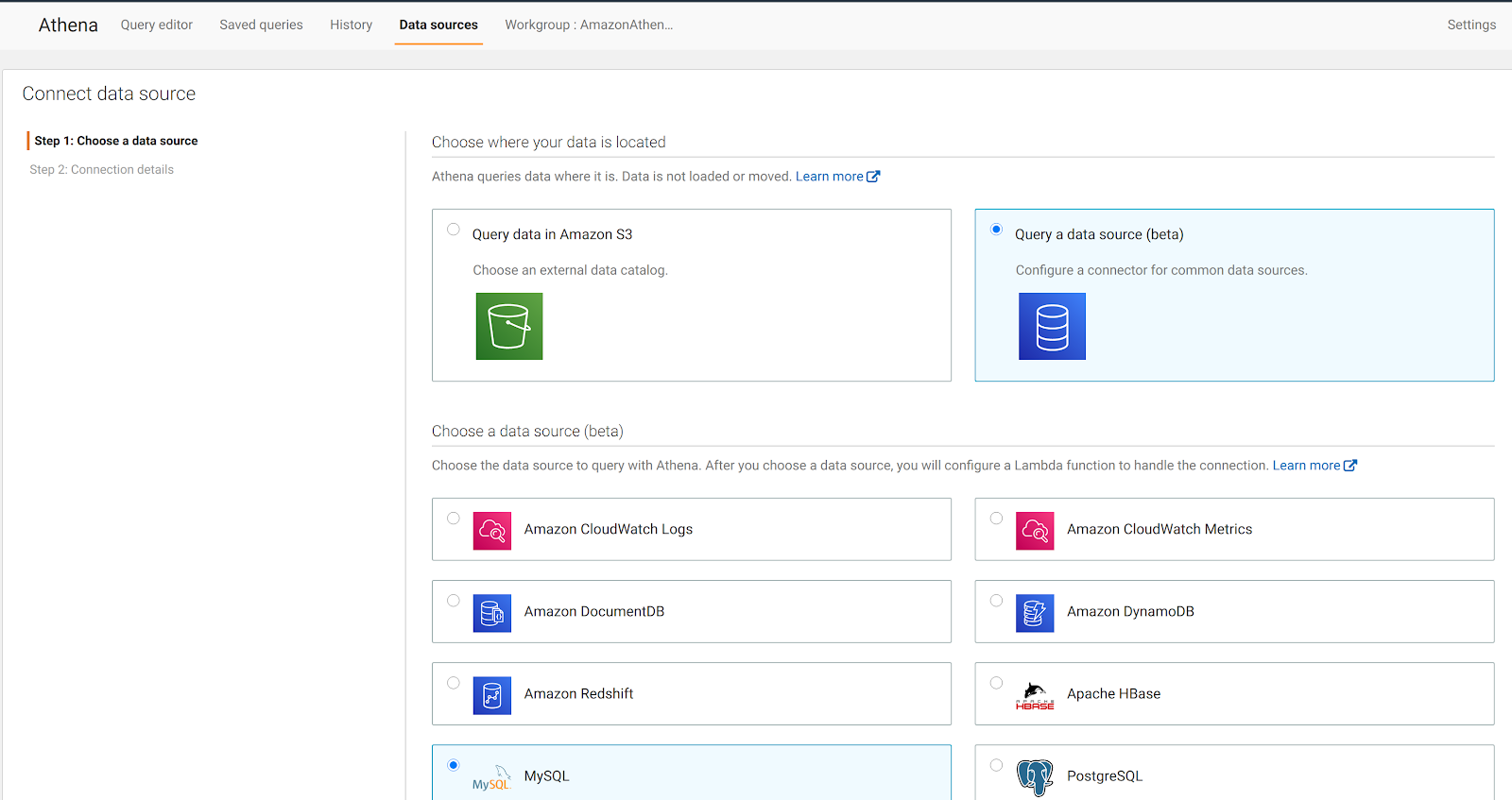
Task: Choose Amazon DynamoDB radio button
Action: tap(996, 601)
